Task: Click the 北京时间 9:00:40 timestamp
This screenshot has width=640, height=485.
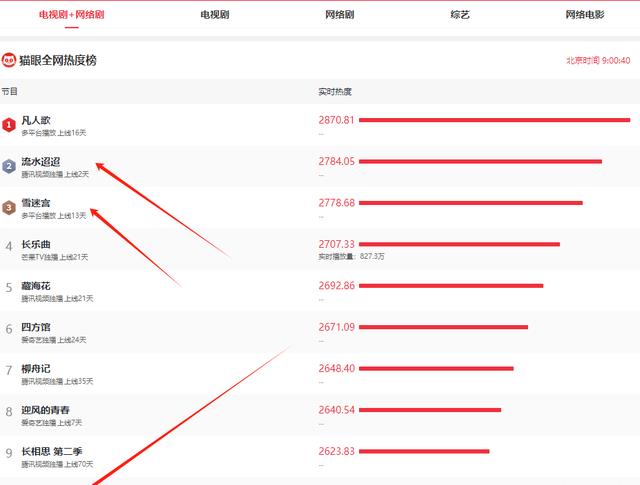Action: (598, 60)
